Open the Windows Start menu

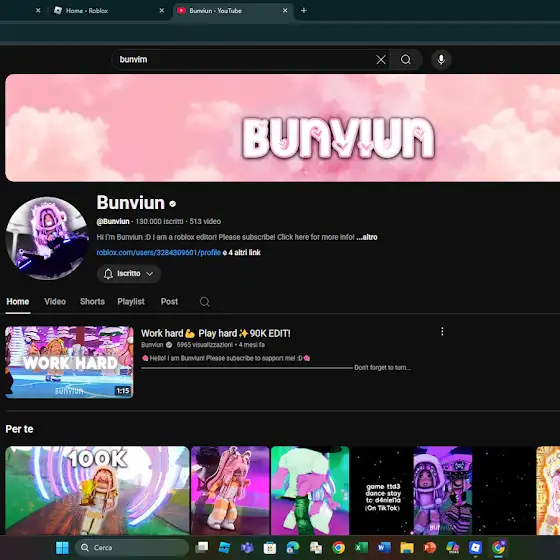click(x=62, y=548)
